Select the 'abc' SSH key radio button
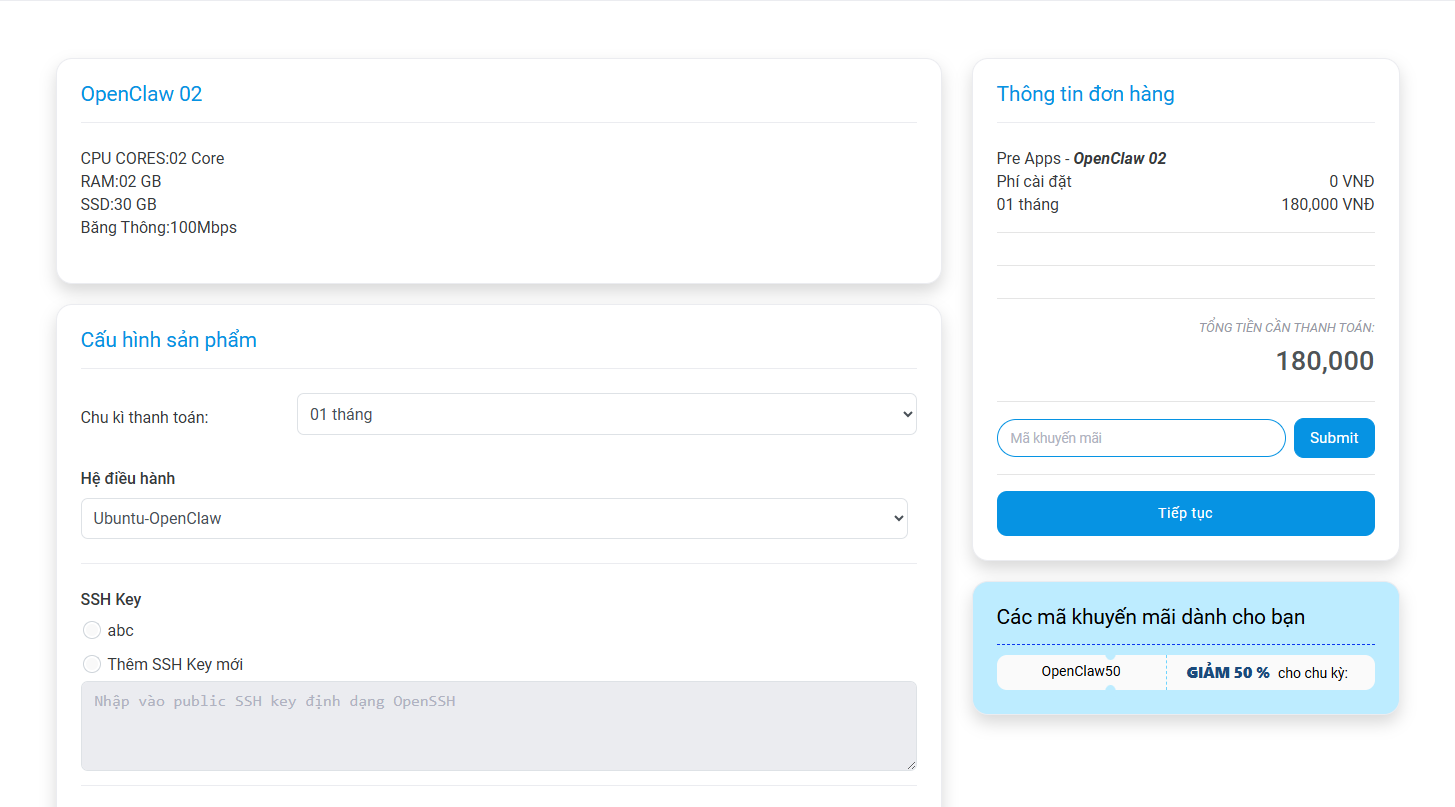 click(92, 630)
